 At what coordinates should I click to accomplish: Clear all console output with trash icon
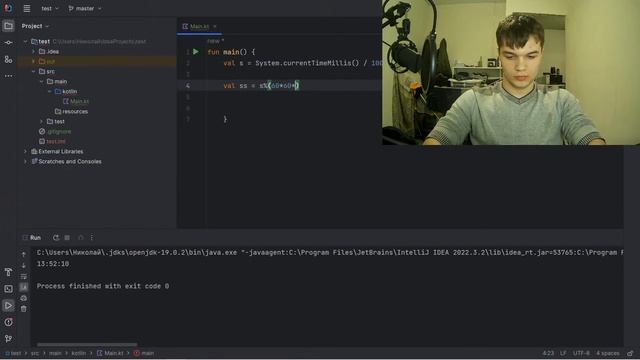click(24, 309)
